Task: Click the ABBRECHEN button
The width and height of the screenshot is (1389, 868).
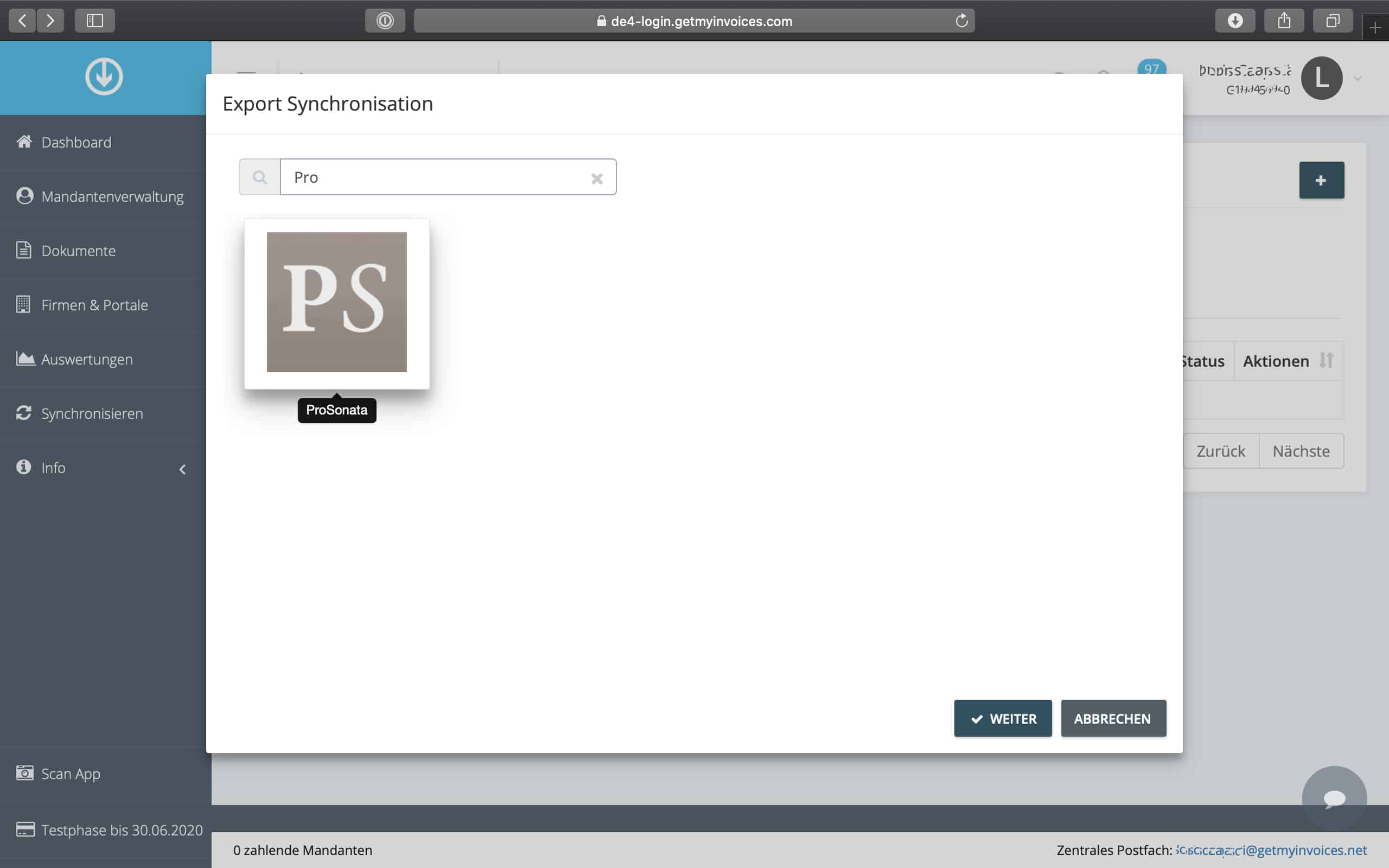Action: click(x=1113, y=718)
